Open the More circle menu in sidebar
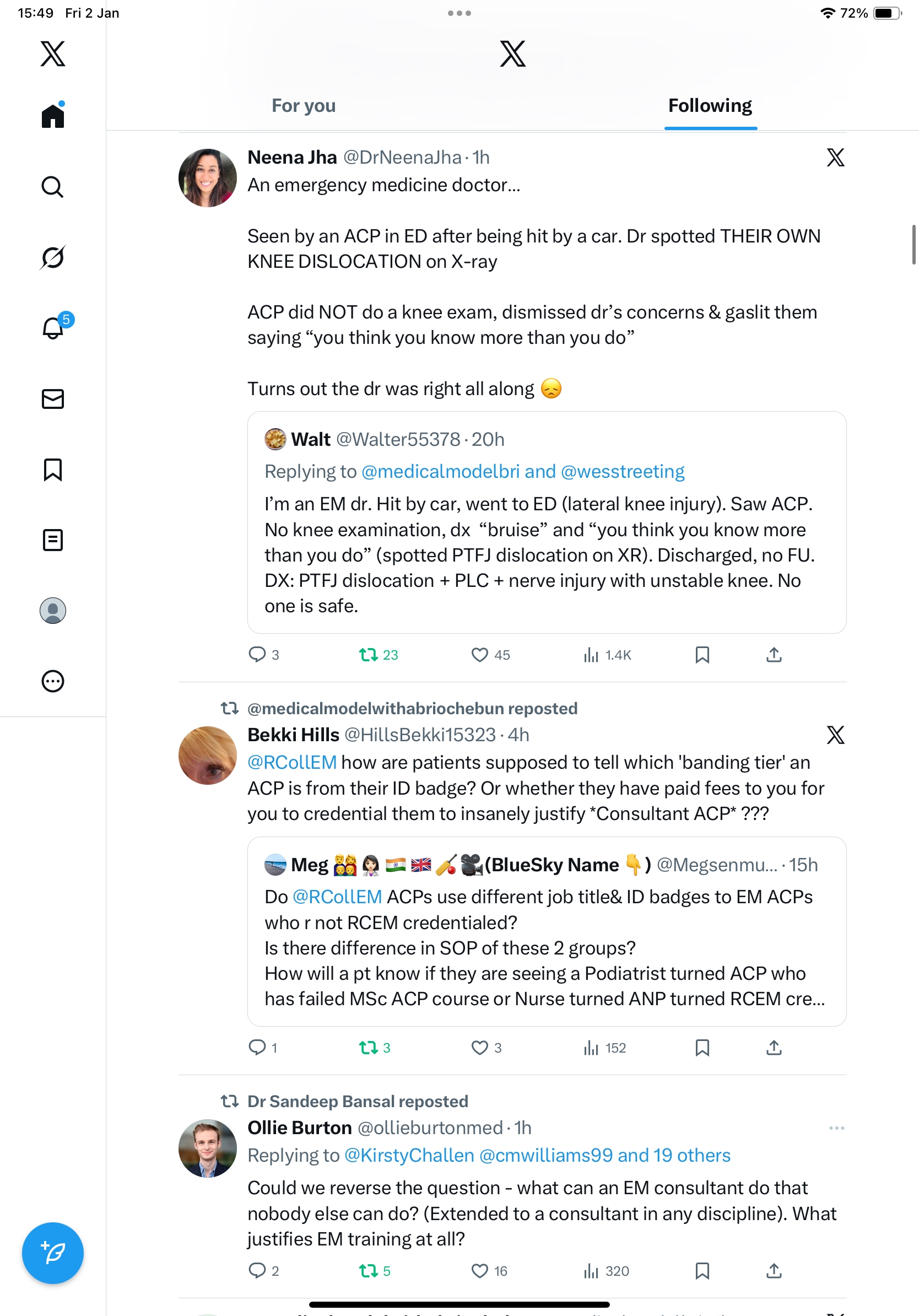 53,682
